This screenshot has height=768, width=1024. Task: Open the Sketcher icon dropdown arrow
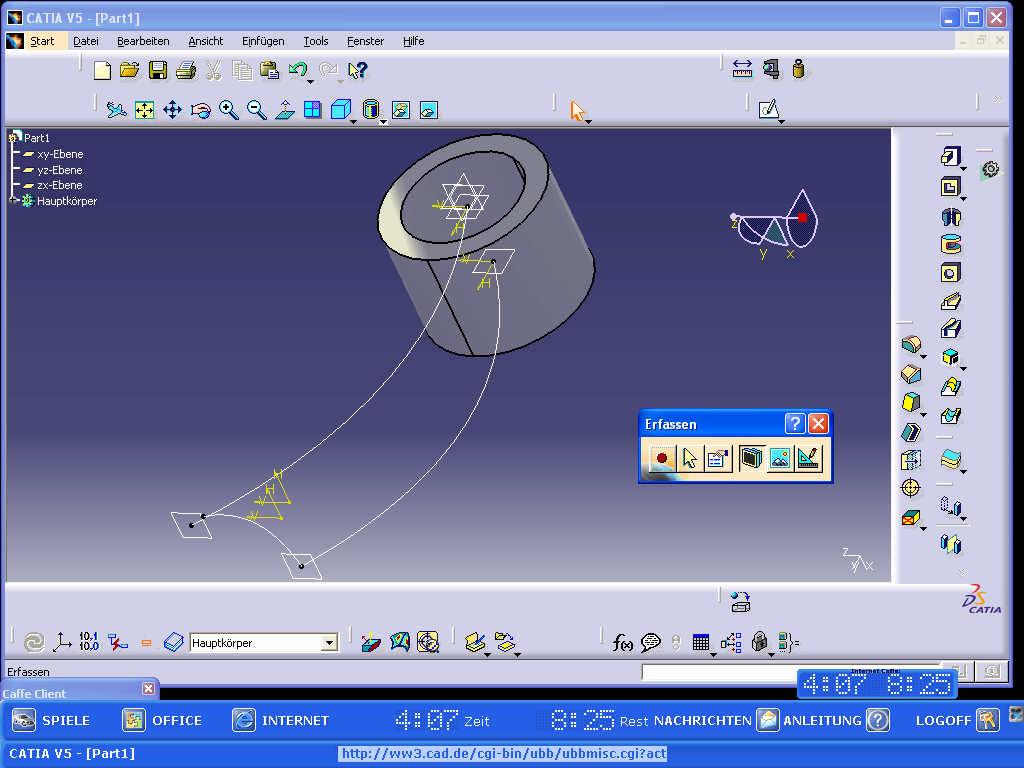[x=781, y=121]
